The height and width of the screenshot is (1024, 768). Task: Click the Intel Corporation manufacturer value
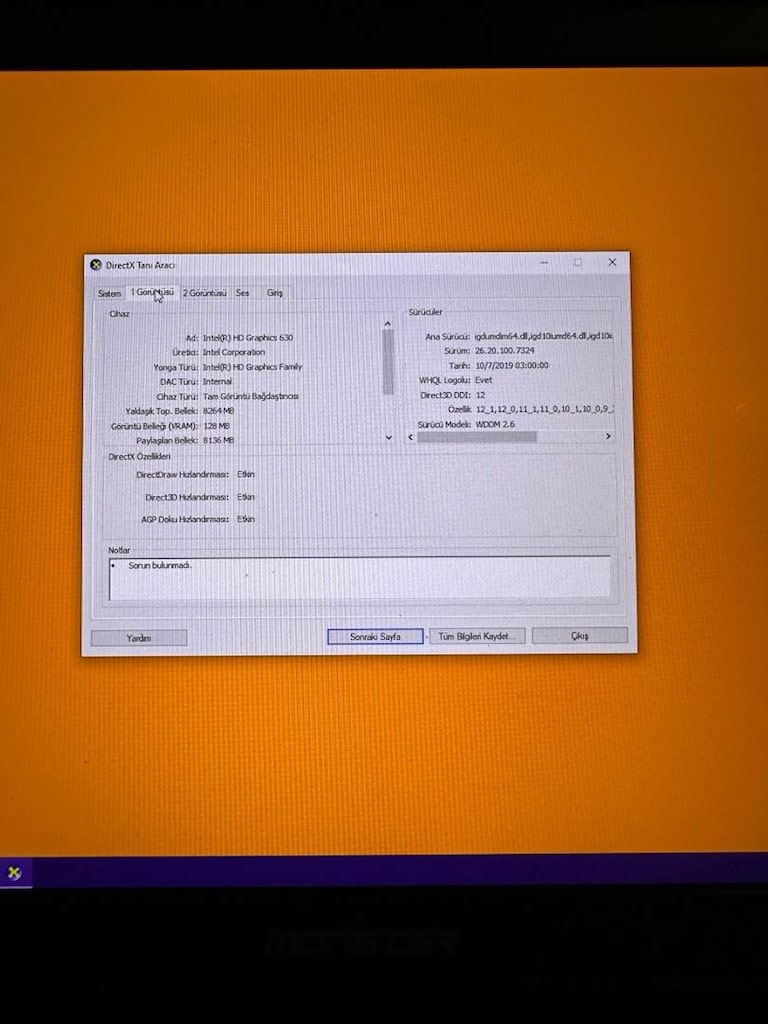234,352
